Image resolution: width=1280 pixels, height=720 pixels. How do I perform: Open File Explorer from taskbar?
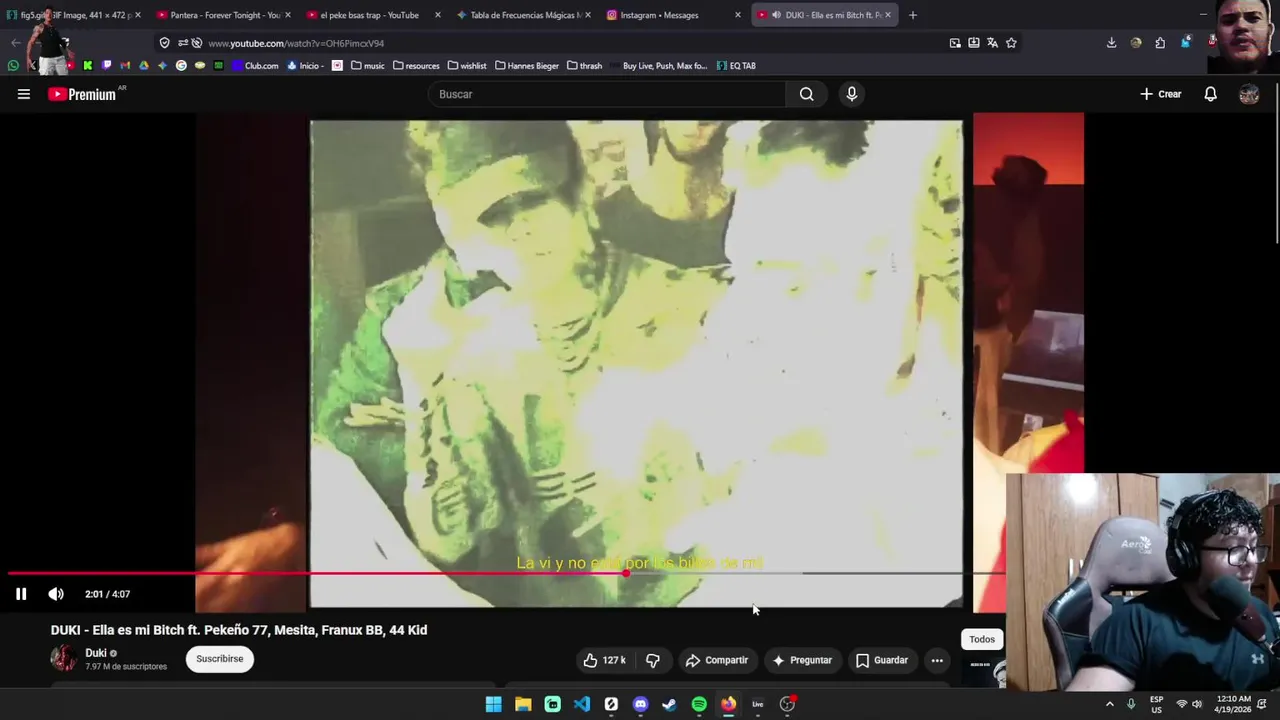pos(523,704)
